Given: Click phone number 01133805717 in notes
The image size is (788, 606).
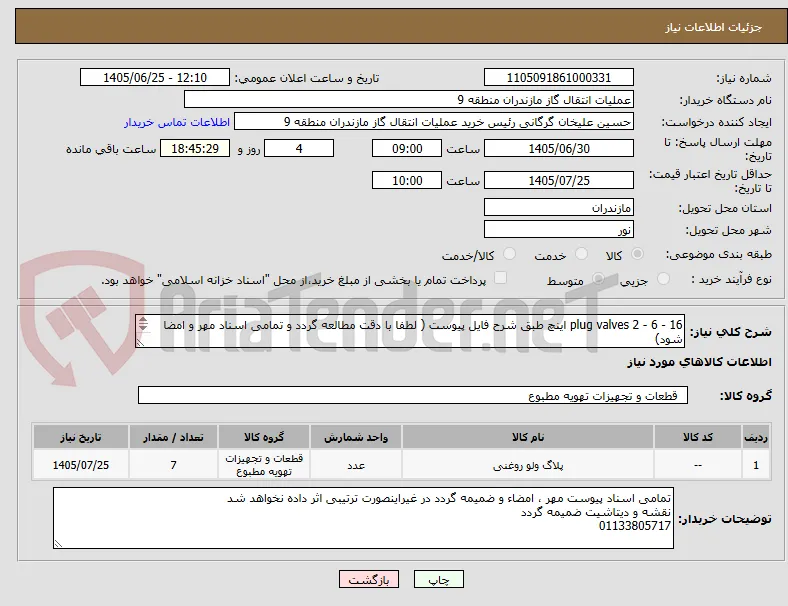Looking at the screenshot, I should coord(635,526).
